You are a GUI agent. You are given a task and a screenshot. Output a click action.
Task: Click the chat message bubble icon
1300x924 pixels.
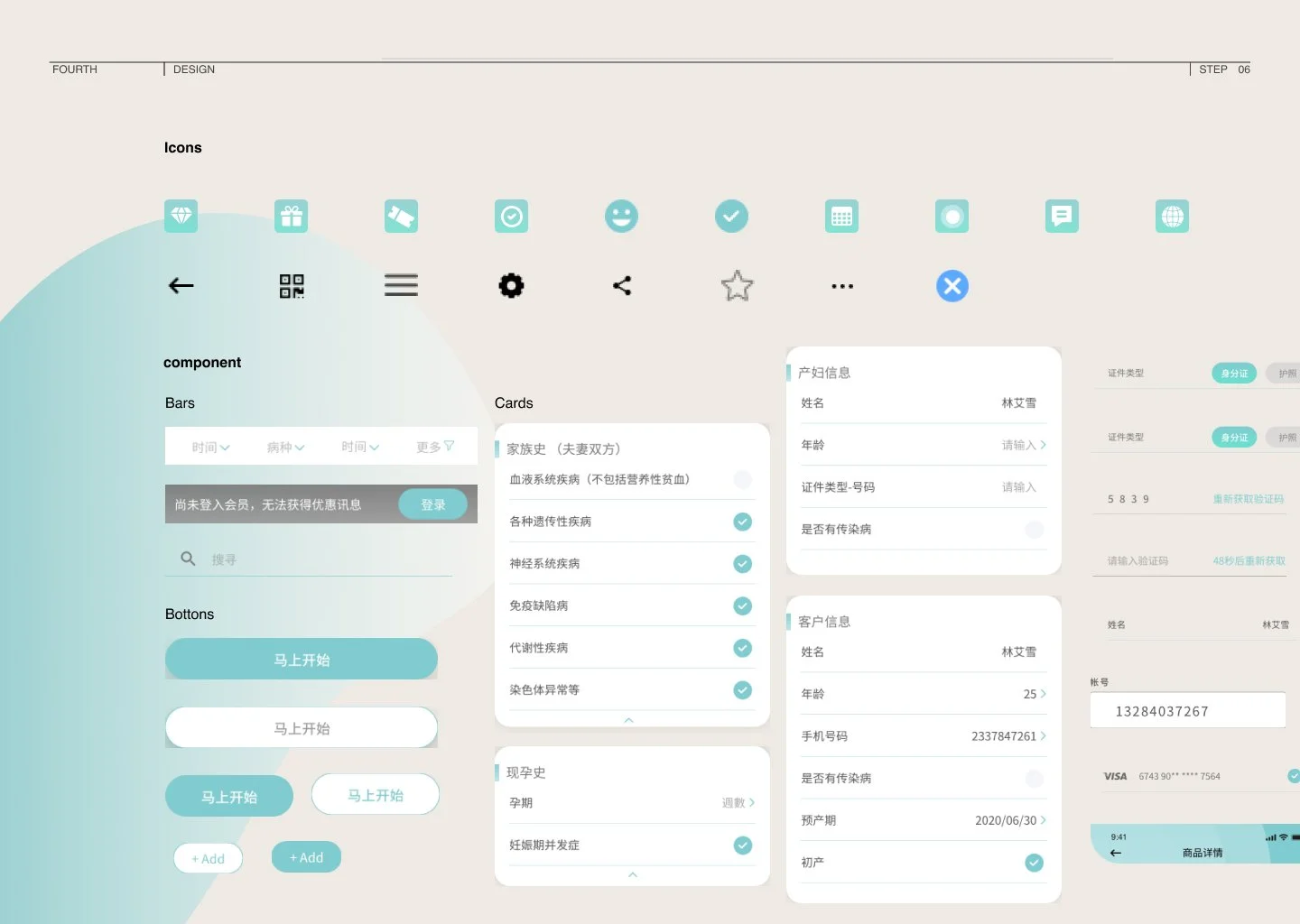pyautogui.click(x=1062, y=216)
